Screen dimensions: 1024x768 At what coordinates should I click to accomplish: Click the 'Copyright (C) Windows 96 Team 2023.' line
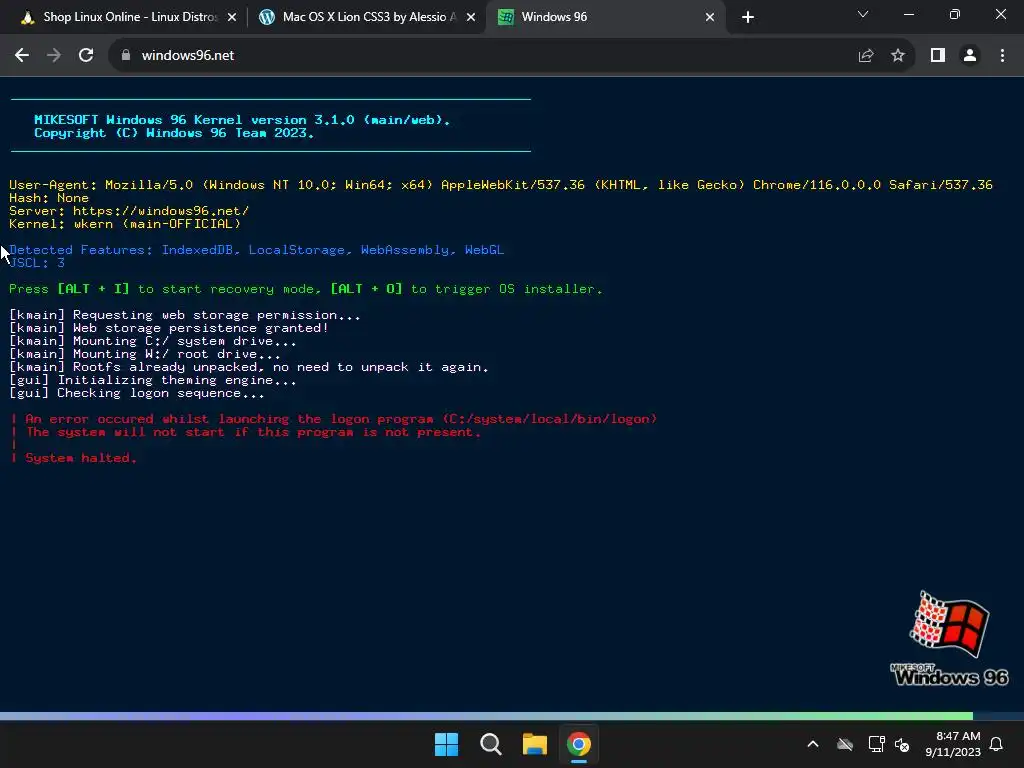pos(174,133)
